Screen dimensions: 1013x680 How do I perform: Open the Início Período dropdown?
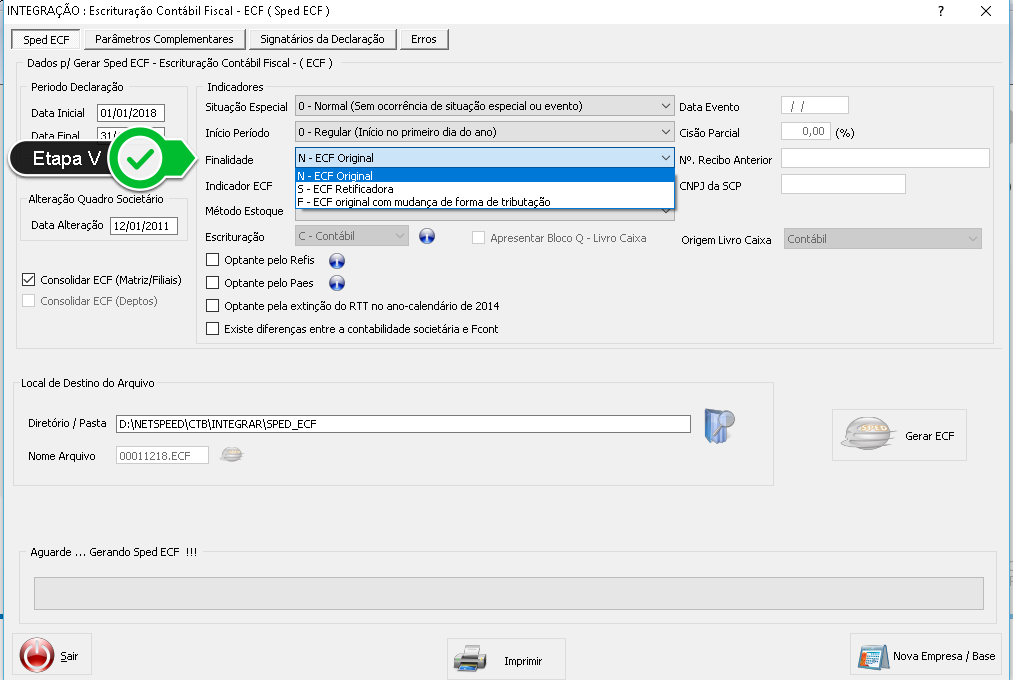point(666,132)
